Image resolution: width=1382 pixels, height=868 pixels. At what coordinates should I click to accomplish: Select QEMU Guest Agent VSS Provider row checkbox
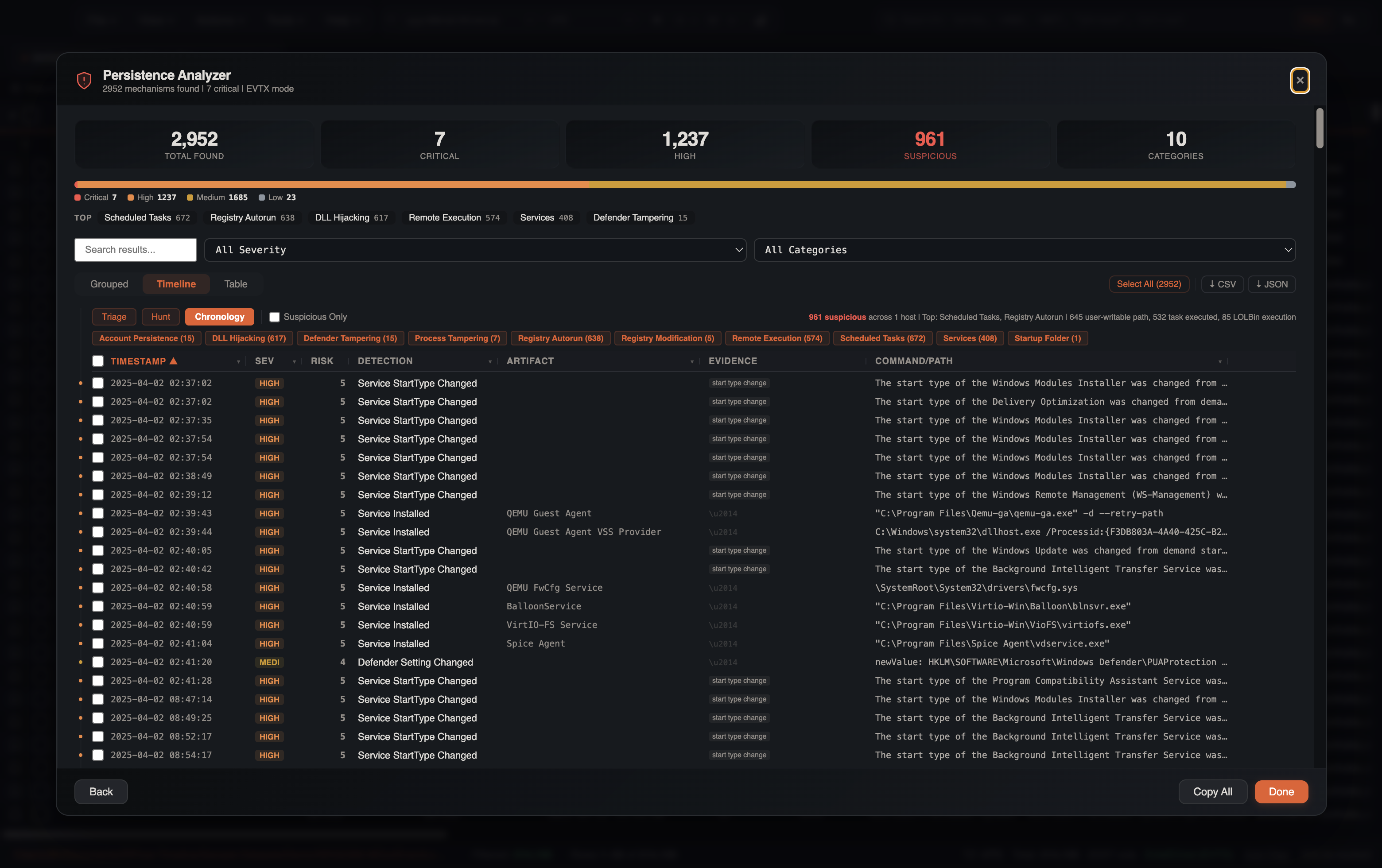(98, 532)
